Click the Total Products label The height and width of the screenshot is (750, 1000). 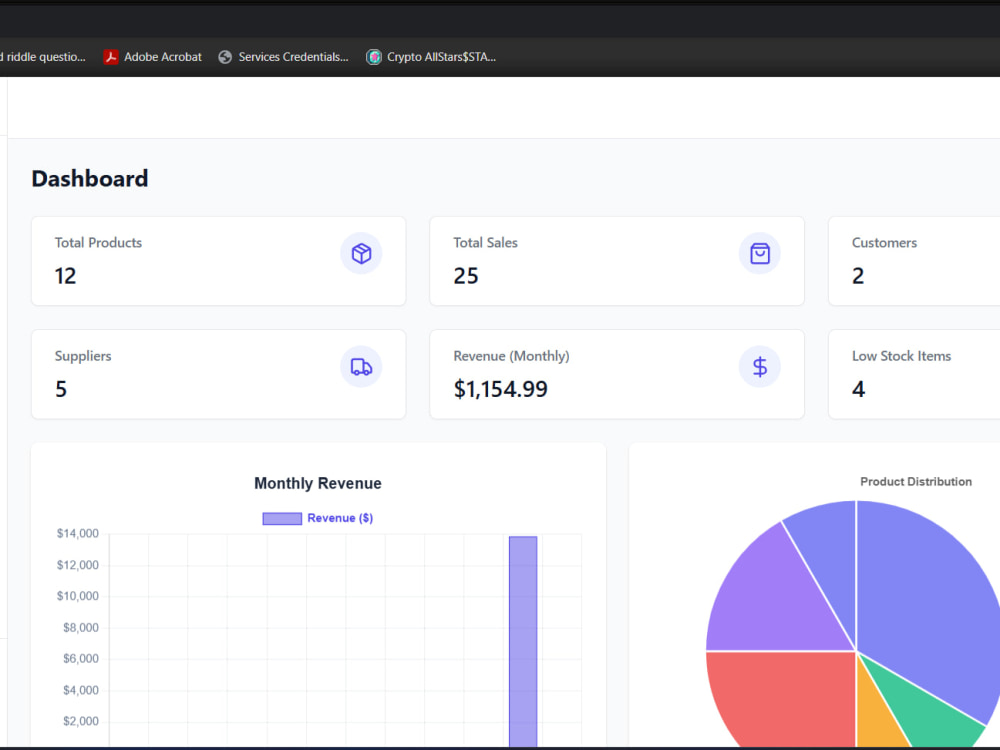tap(98, 242)
